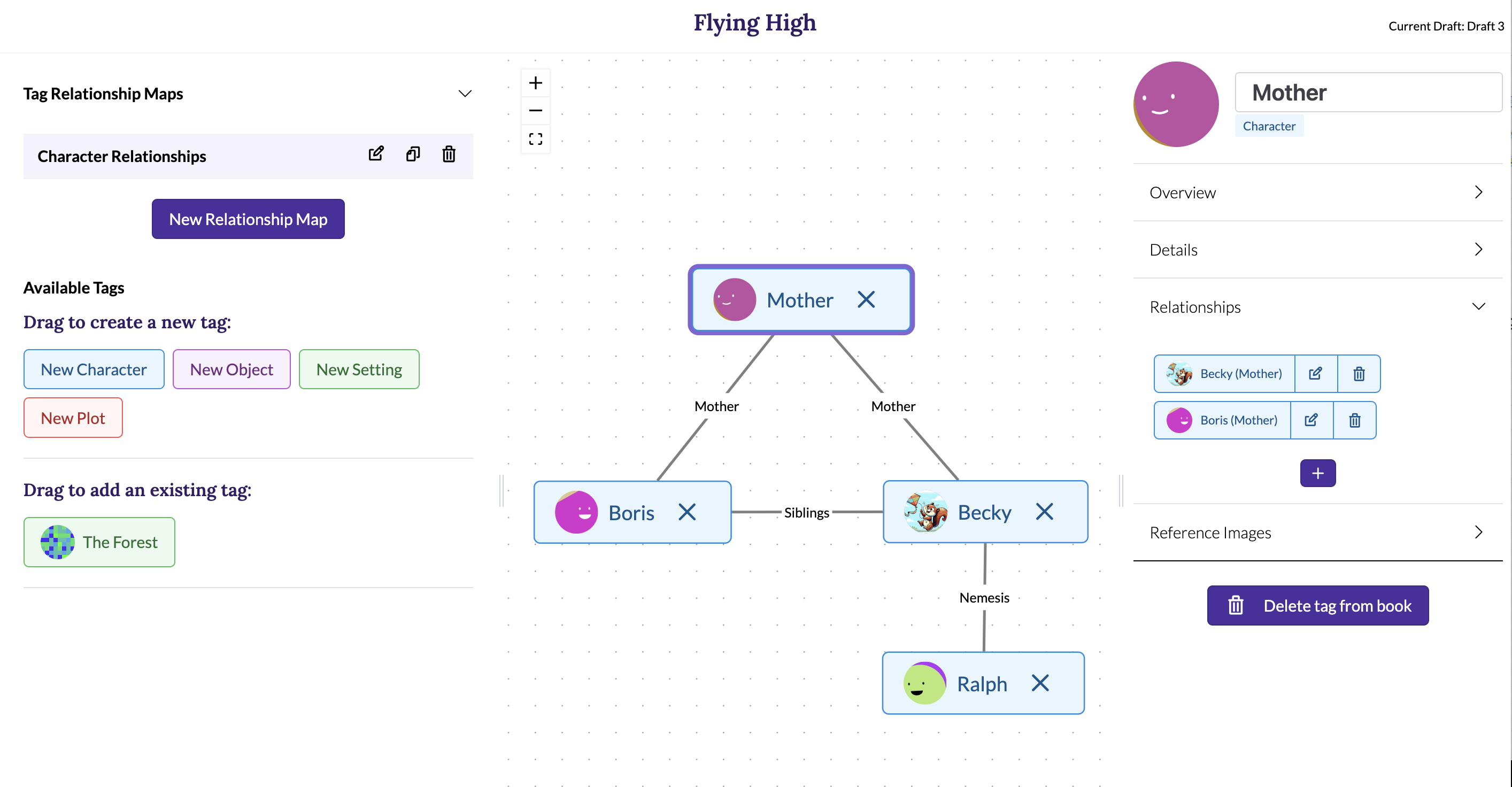Click the edit icon for Becky relationship
Image resolution: width=1512 pixels, height=787 pixels.
click(1315, 374)
